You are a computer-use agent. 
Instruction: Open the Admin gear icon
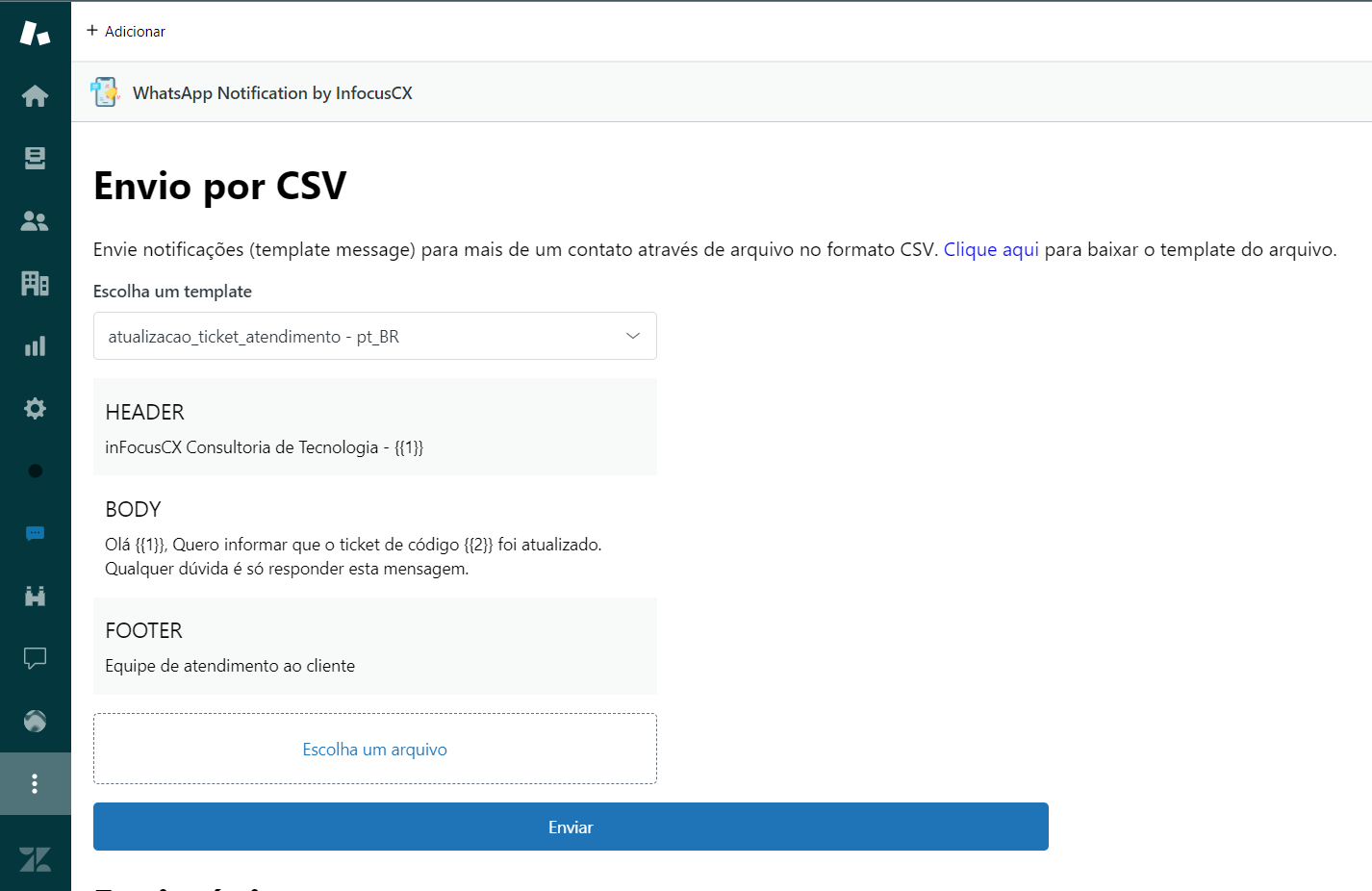coord(36,409)
